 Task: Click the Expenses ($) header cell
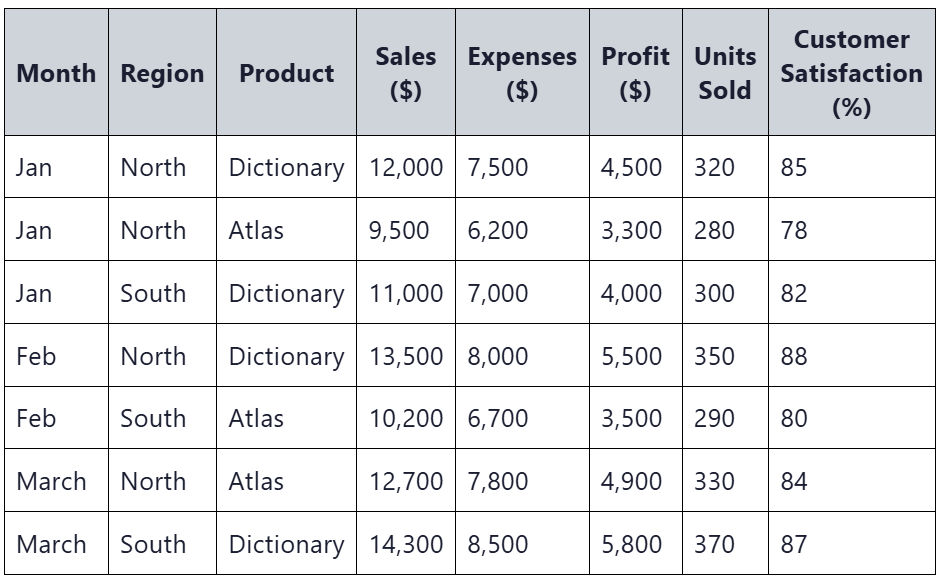pos(523,72)
